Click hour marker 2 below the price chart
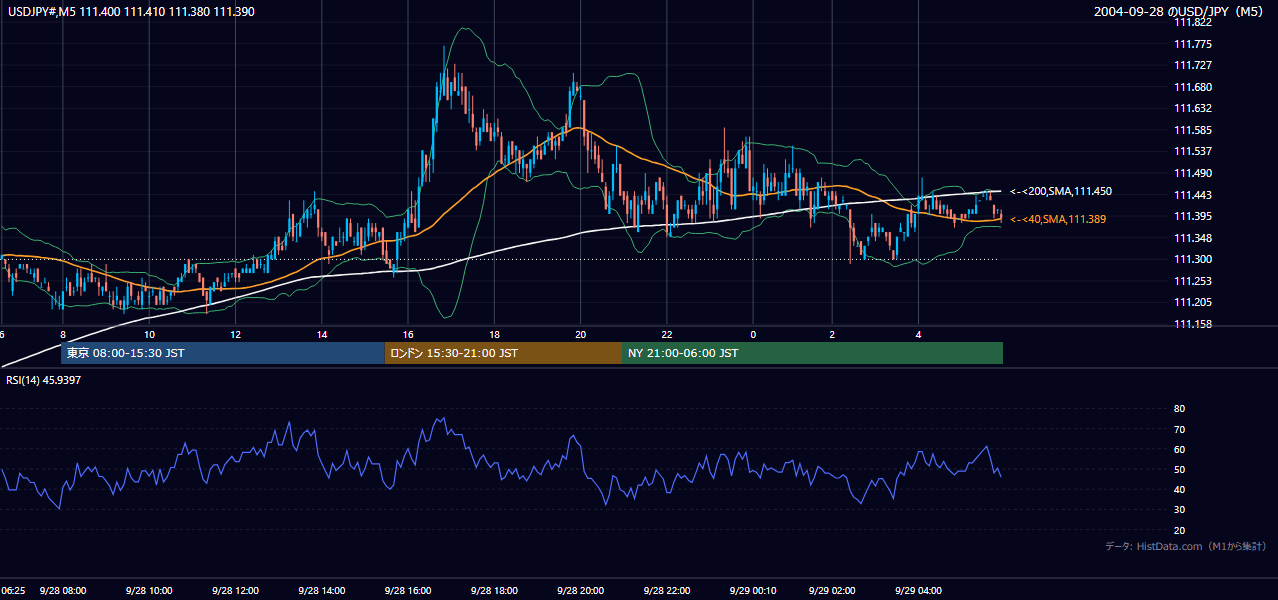 [832, 334]
